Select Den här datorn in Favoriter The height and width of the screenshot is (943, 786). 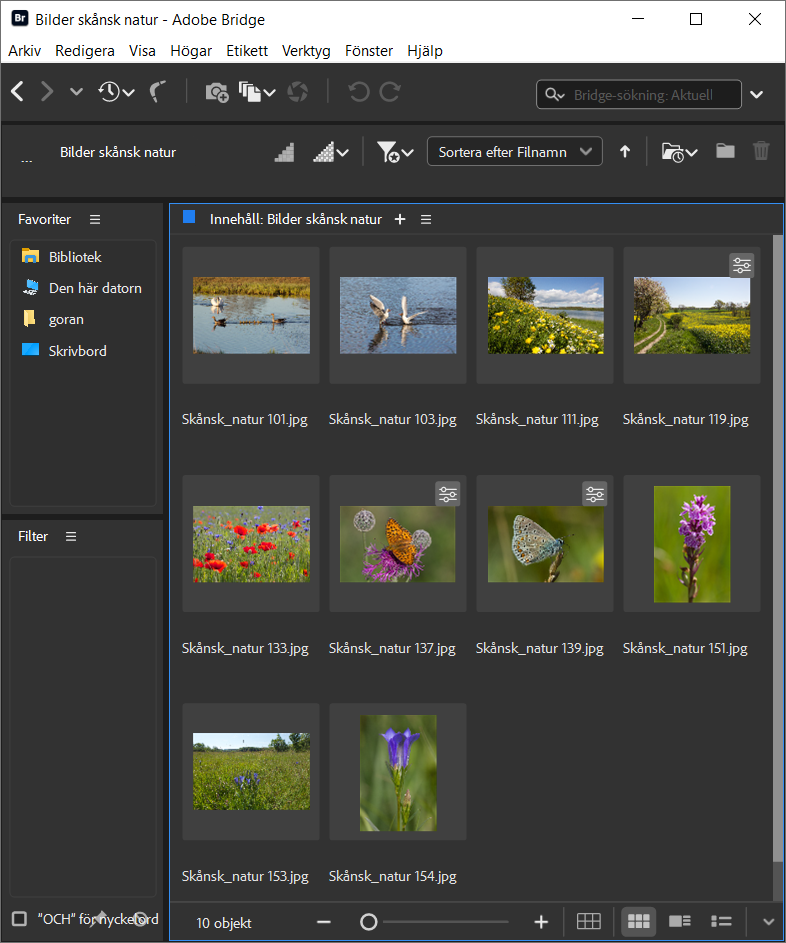pyautogui.click(x=95, y=288)
